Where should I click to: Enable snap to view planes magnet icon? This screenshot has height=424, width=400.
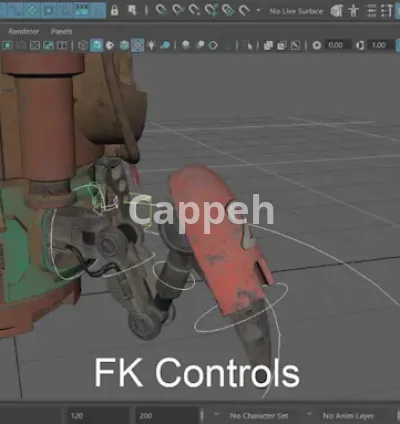[228, 10]
